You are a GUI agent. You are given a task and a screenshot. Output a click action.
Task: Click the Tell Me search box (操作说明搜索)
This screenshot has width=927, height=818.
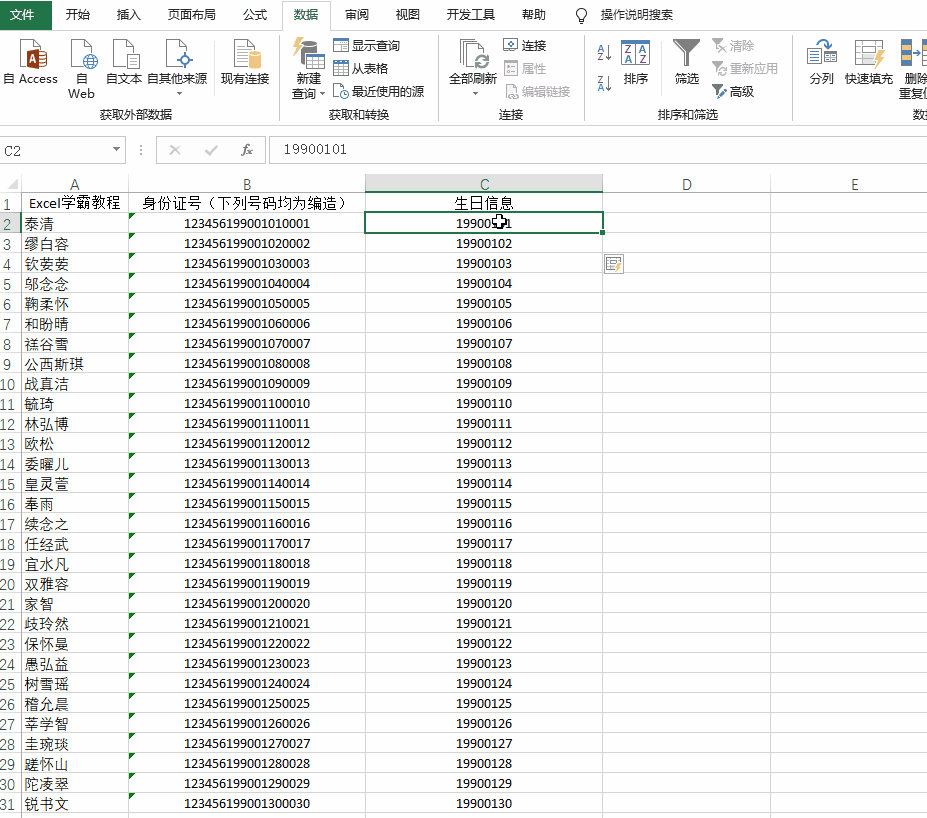(x=636, y=15)
